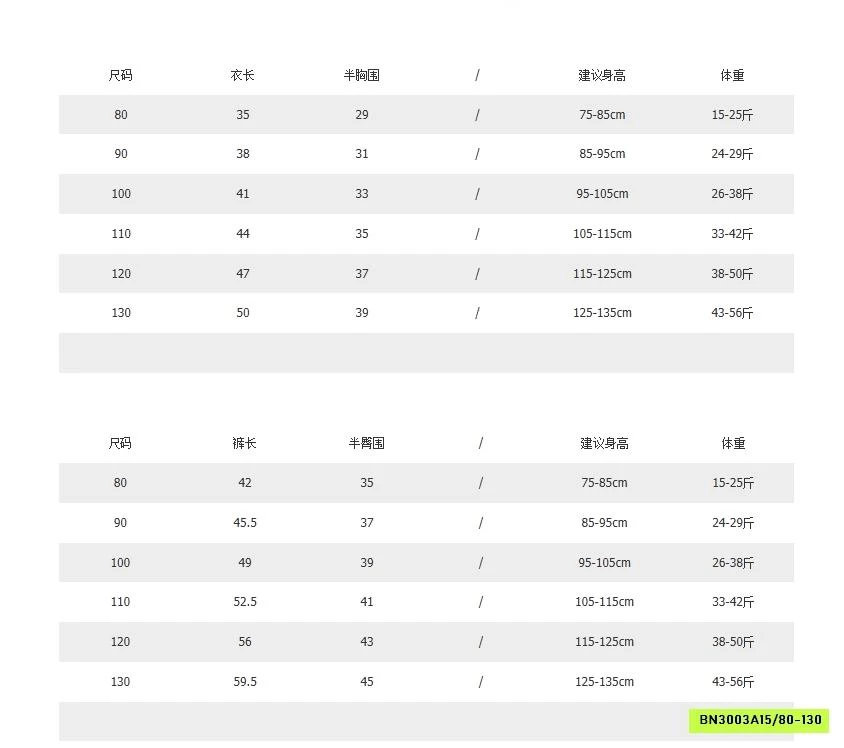
Task: Select the 半胸围 value 33 cell
Action: click(x=362, y=194)
